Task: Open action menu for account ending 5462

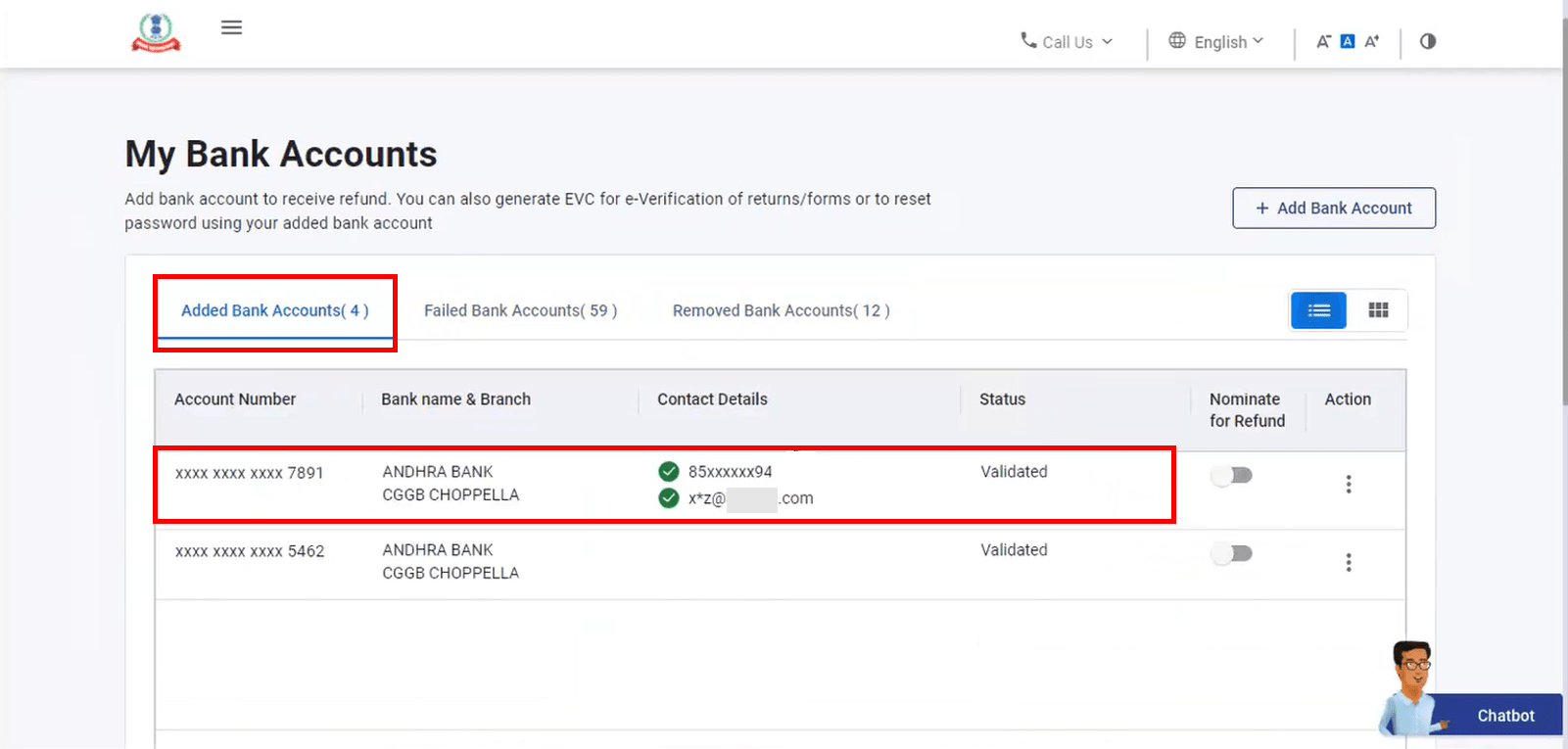Action: tap(1349, 563)
